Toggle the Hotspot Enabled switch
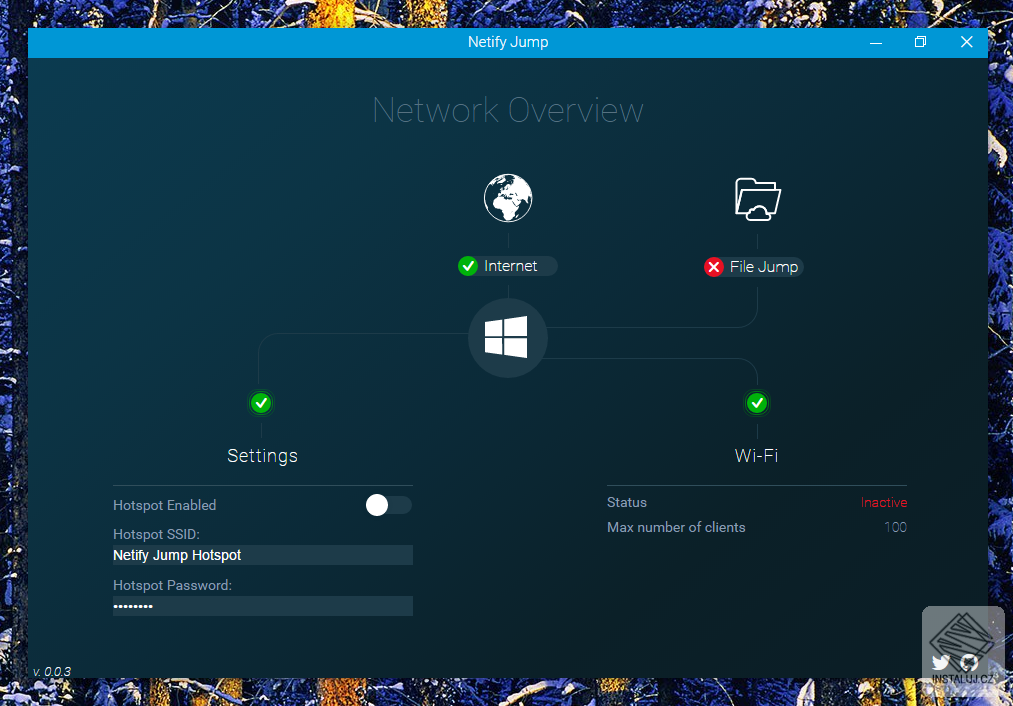1013x706 pixels. tap(388, 505)
